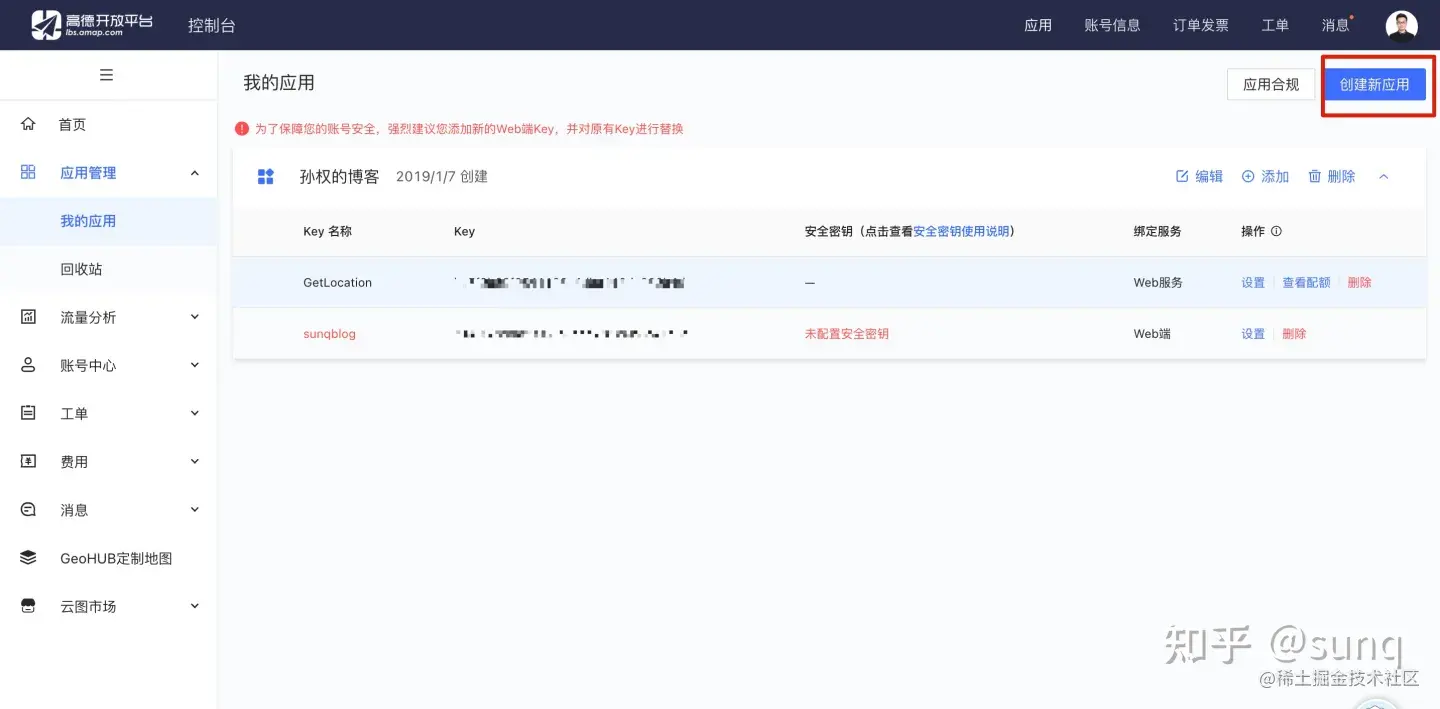This screenshot has width=1440, height=709.
Task: Expand the 账号中心 chevron
Action: pyautogui.click(x=195, y=365)
